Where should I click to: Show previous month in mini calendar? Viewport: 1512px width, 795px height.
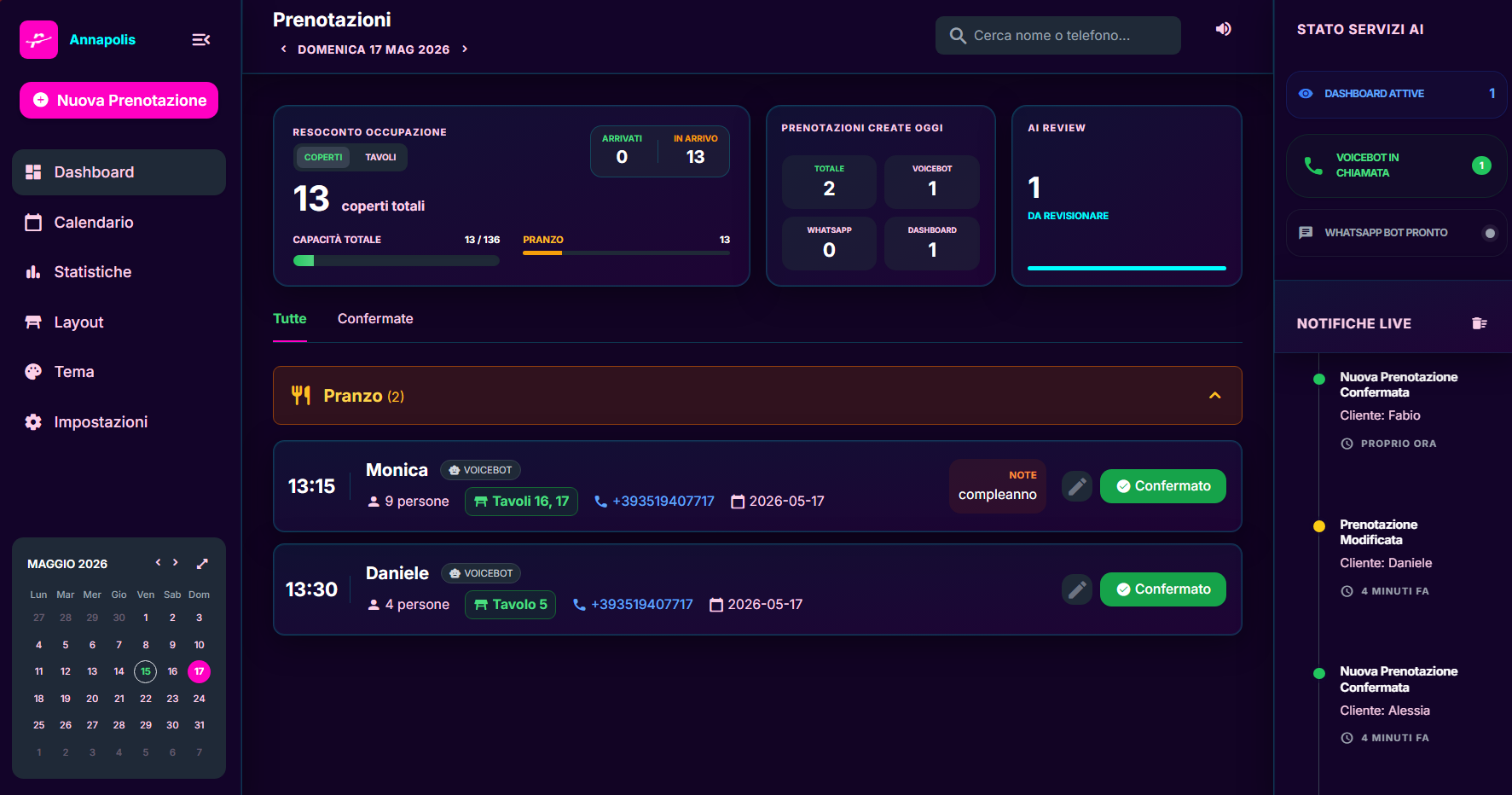(x=158, y=563)
